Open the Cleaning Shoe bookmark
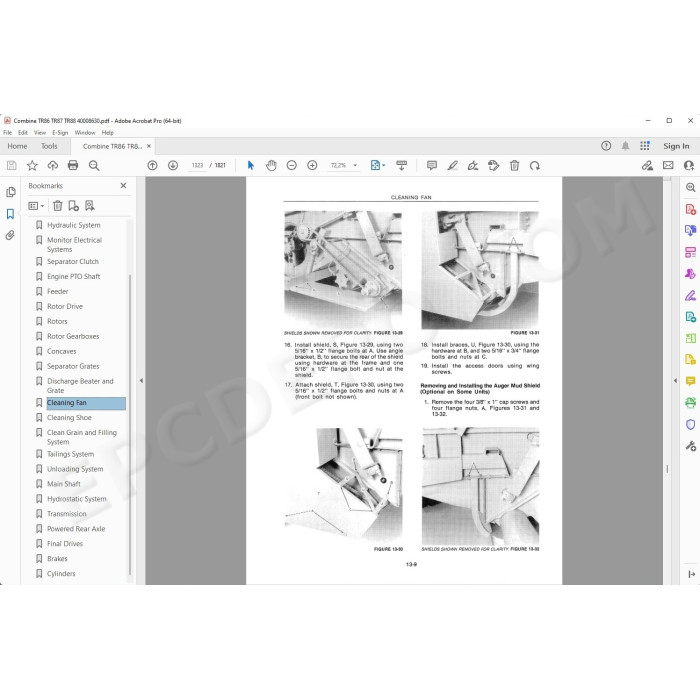The height and width of the screenshot is (700, 700). coord(69,417)
